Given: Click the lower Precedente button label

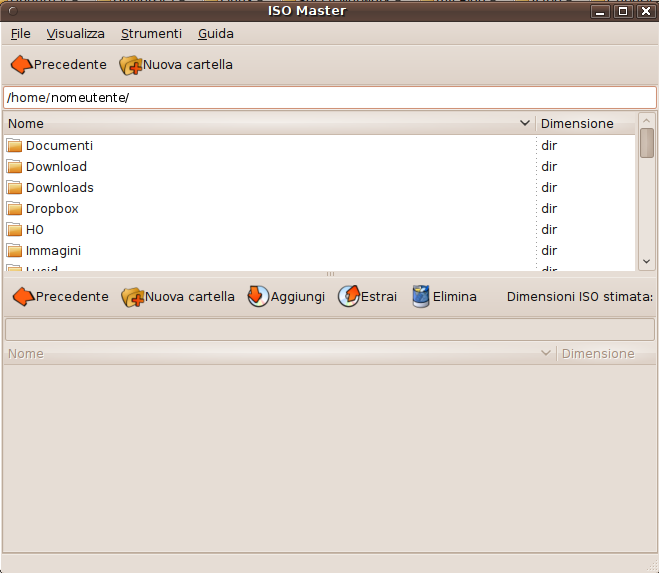Looking at the screenshot, I should (72, 297).
